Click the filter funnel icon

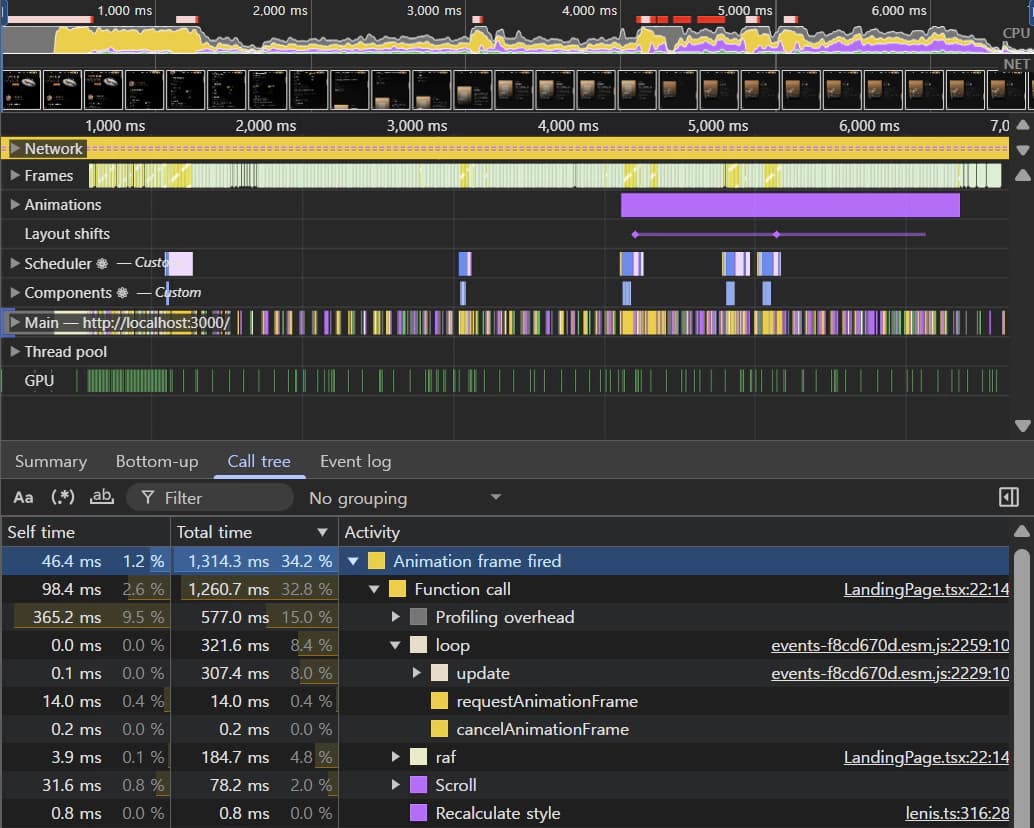pos(148,498)
